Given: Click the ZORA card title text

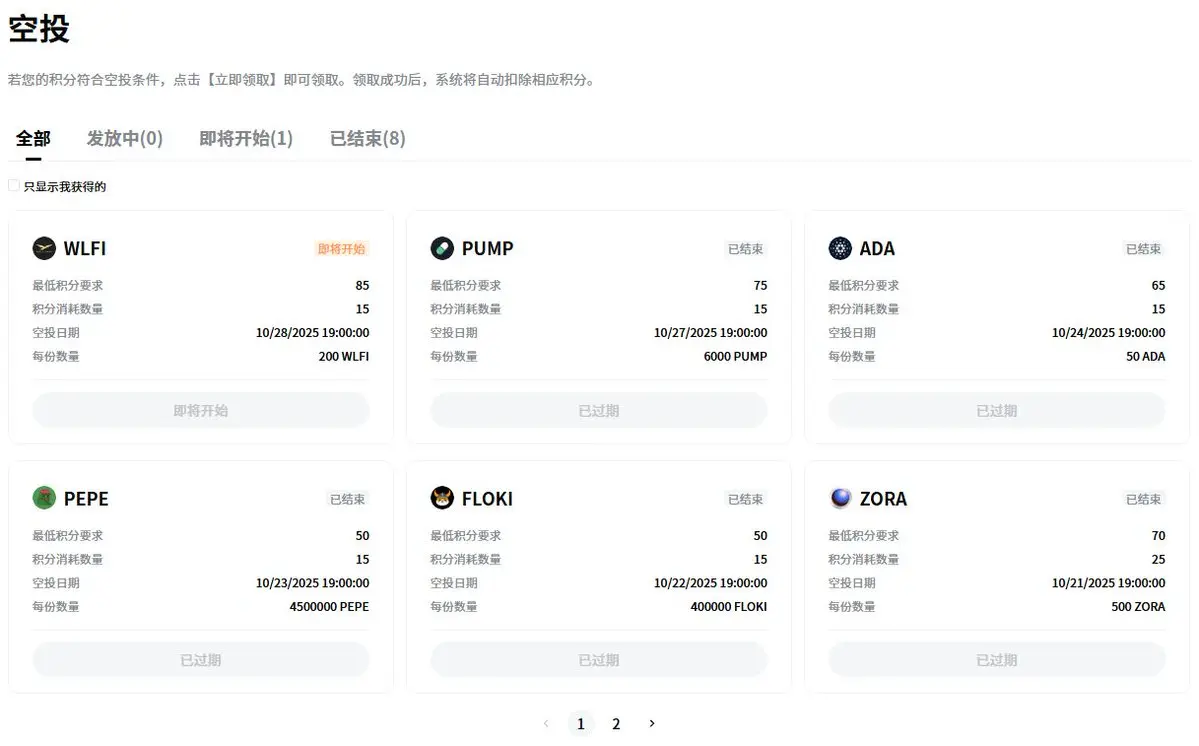Looking at the screenshot, I should (883, 498).
